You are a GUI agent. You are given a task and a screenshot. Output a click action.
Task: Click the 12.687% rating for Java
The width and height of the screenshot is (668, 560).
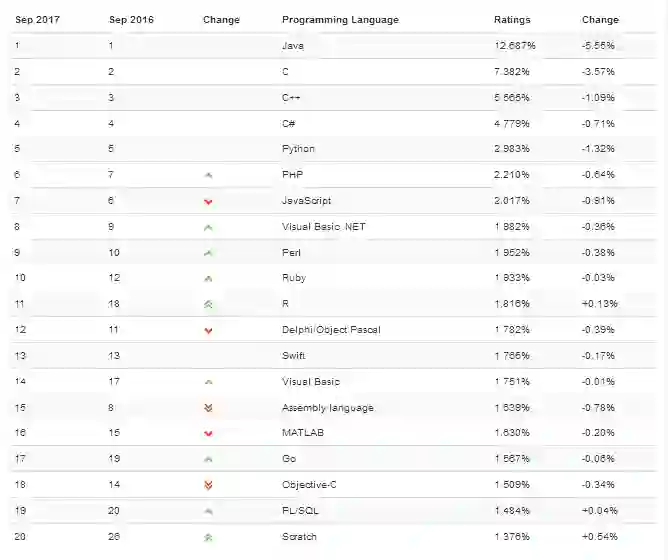(x=514, y=46)
